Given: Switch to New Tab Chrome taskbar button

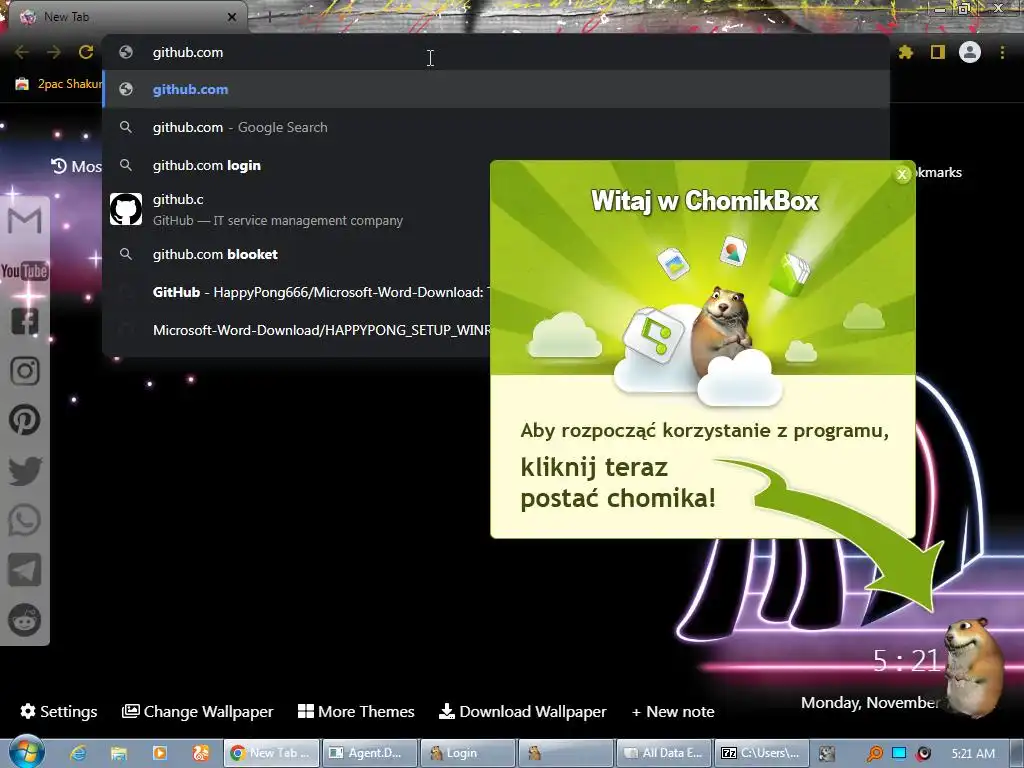Looking at the screenshot, I should coord(271,753).
